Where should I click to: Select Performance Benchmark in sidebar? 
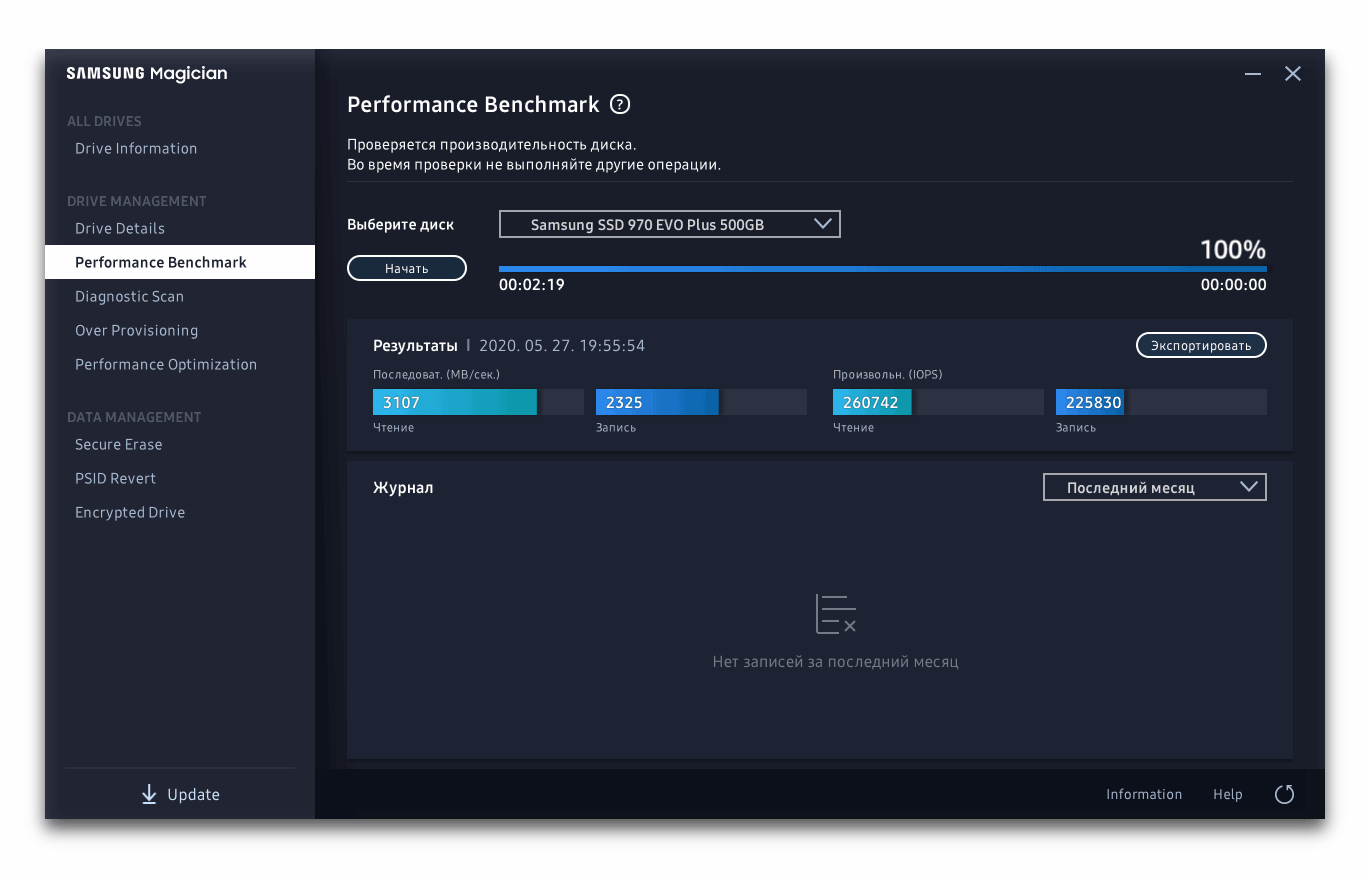point(180,262)
